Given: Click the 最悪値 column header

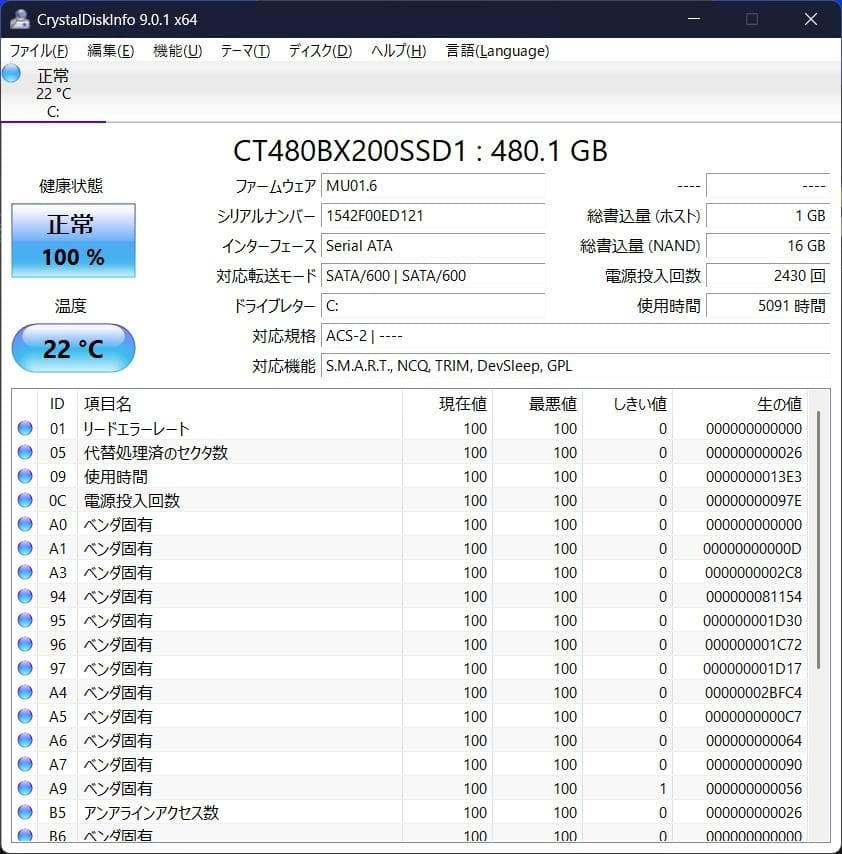Looking at the screenshot, I should 538,404.
